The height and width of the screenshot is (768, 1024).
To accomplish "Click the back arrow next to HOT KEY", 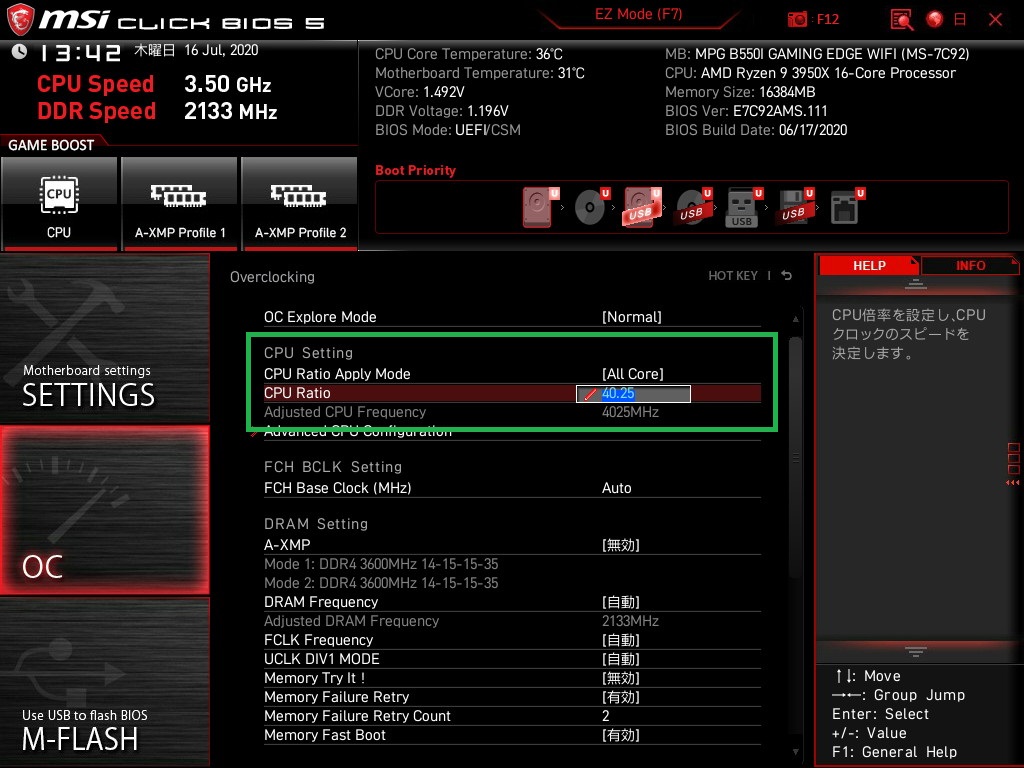I will coord(787,276).
